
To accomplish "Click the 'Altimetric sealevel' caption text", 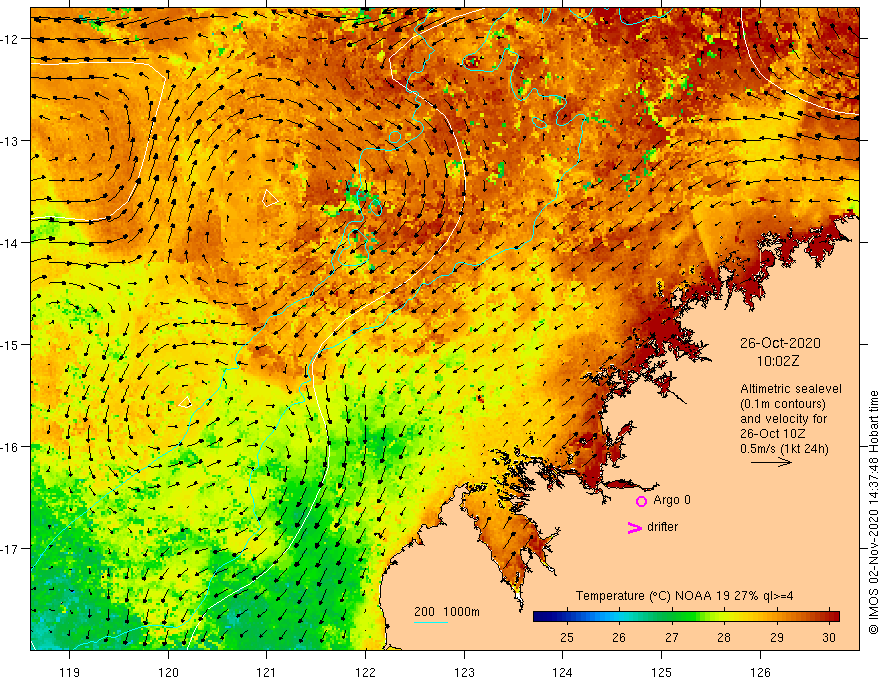I will (x=791, y=389).
